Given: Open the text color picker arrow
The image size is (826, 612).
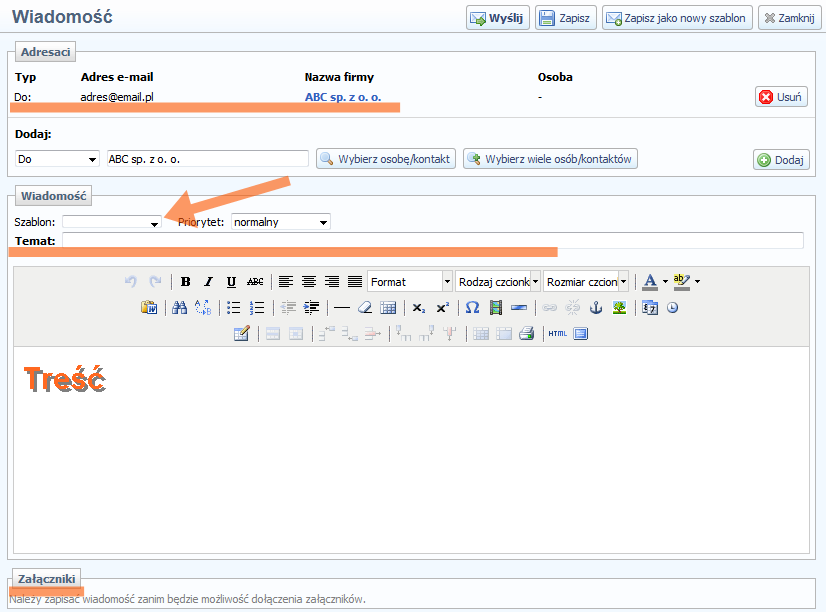Looking at the screenshot, I should click(x=665, y=282).
